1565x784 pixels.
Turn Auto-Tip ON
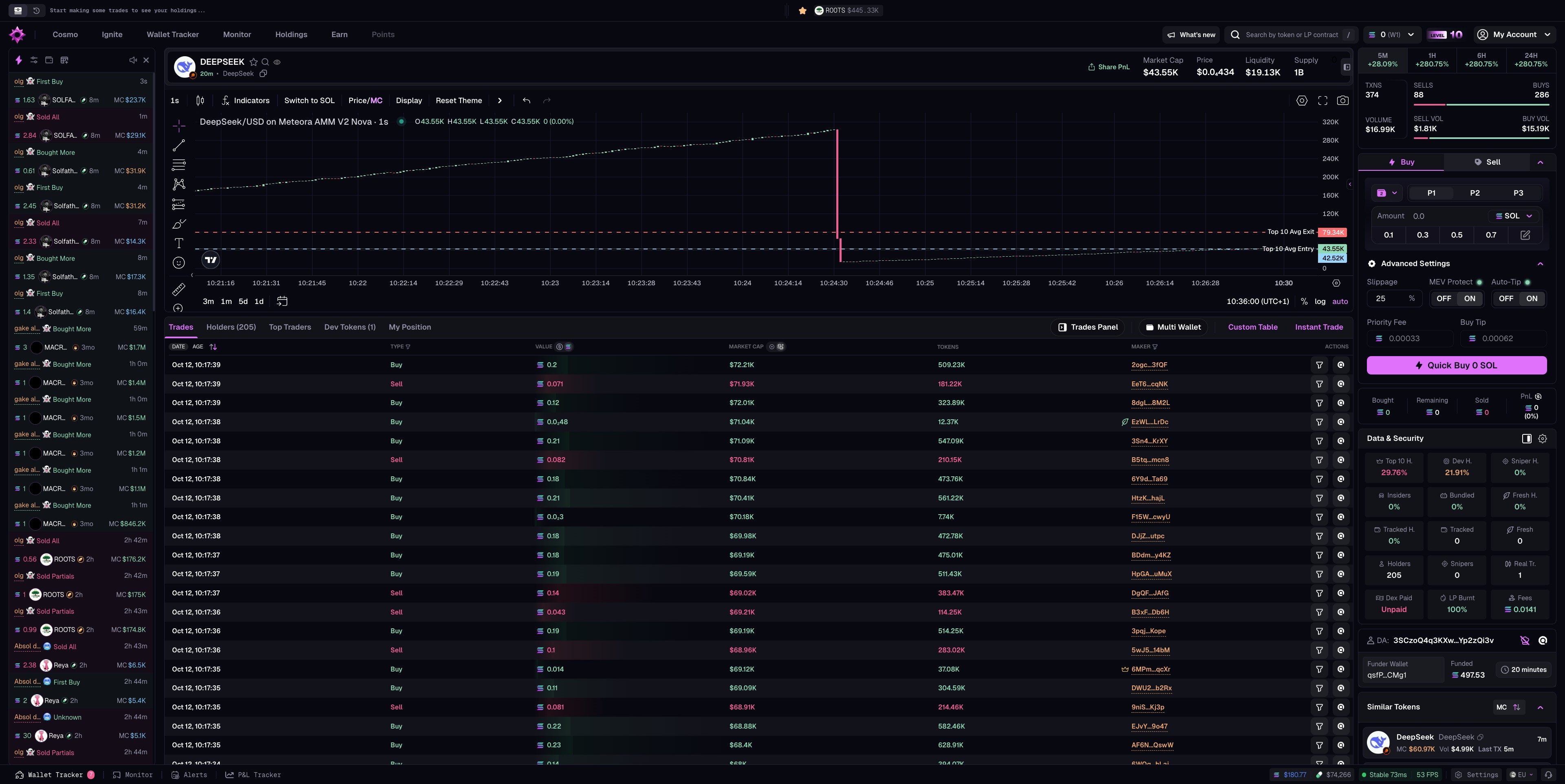[1532, 299]
